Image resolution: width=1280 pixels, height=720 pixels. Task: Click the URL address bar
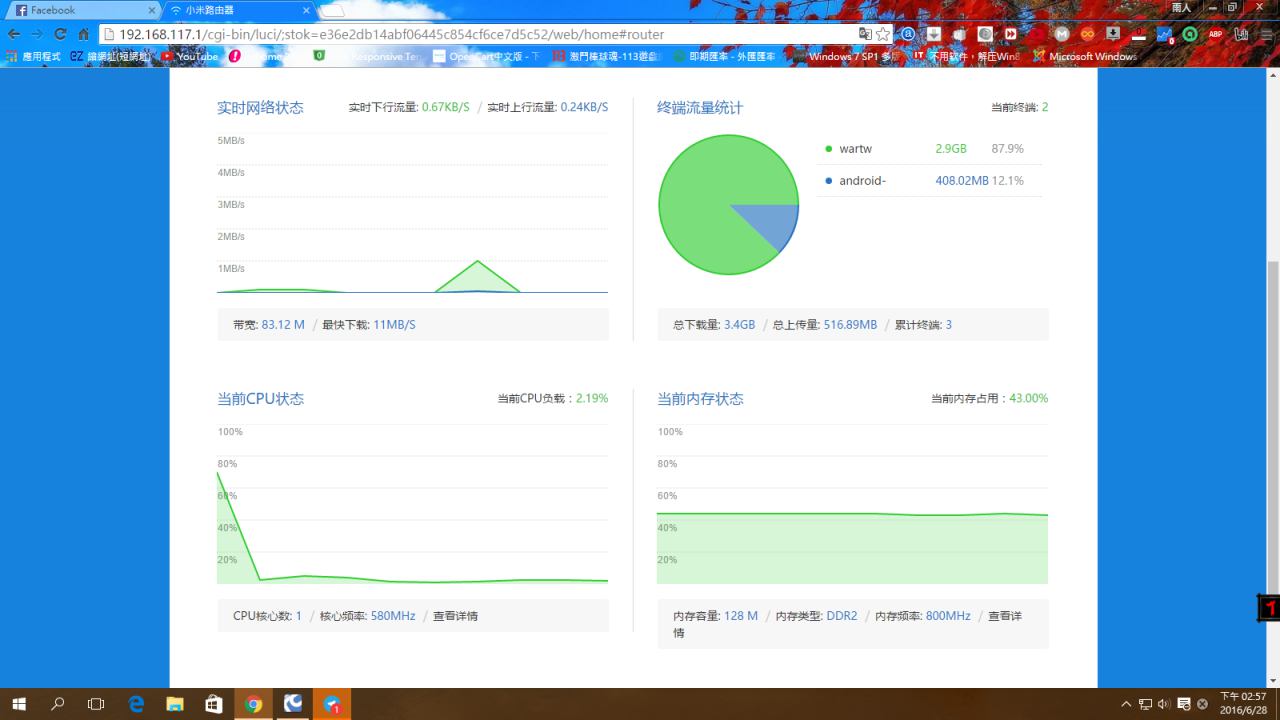pos(480,34)
